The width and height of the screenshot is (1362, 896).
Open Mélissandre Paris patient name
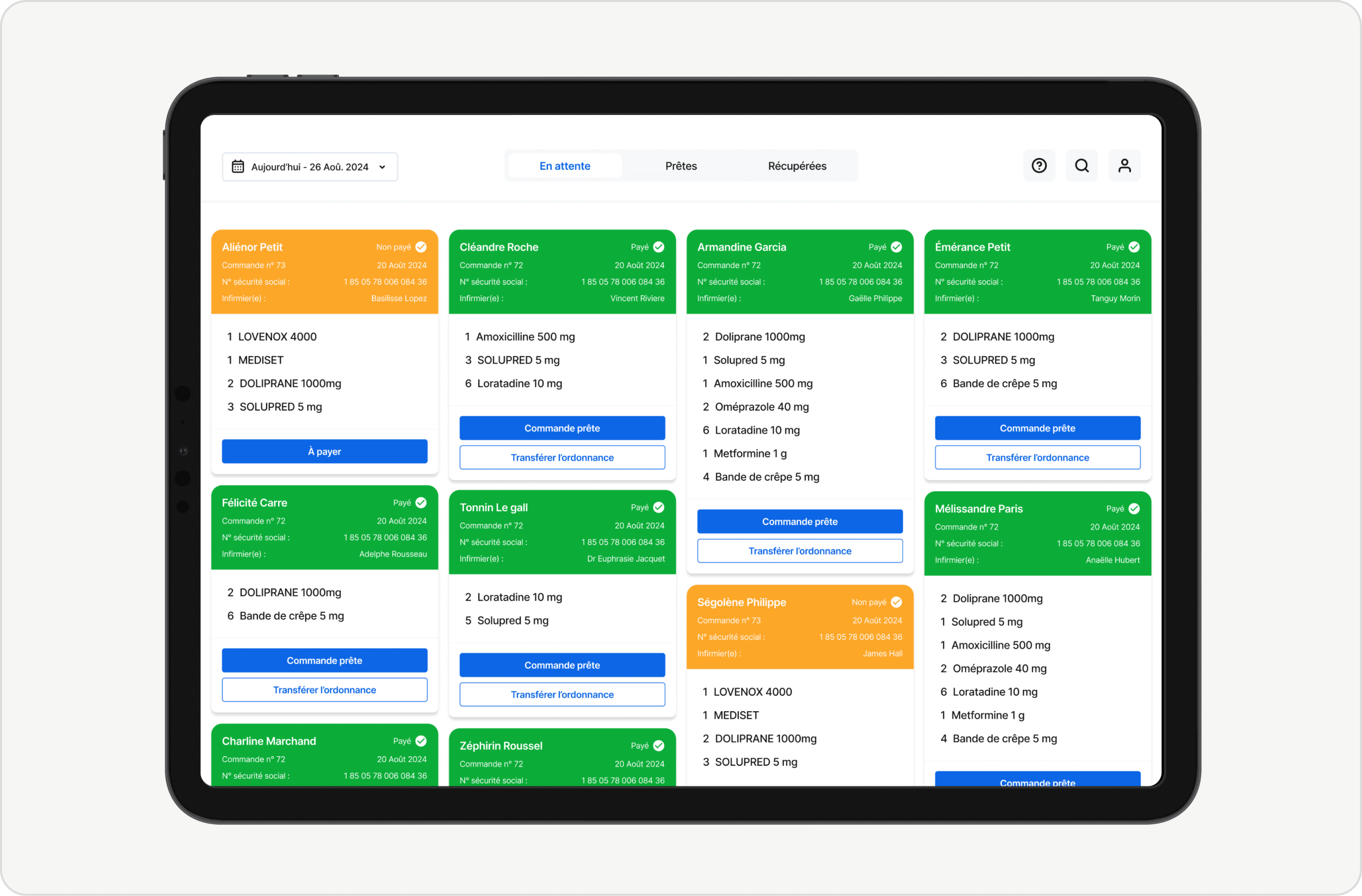click(978, 509)
